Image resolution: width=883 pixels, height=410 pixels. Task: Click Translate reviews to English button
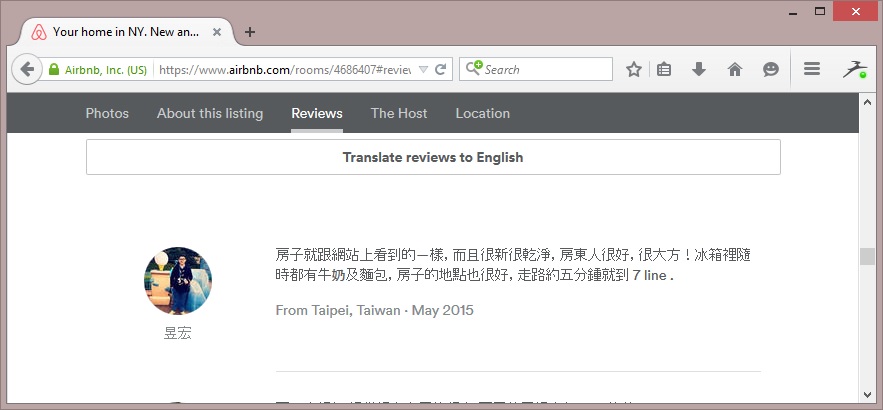coord(433,157)
